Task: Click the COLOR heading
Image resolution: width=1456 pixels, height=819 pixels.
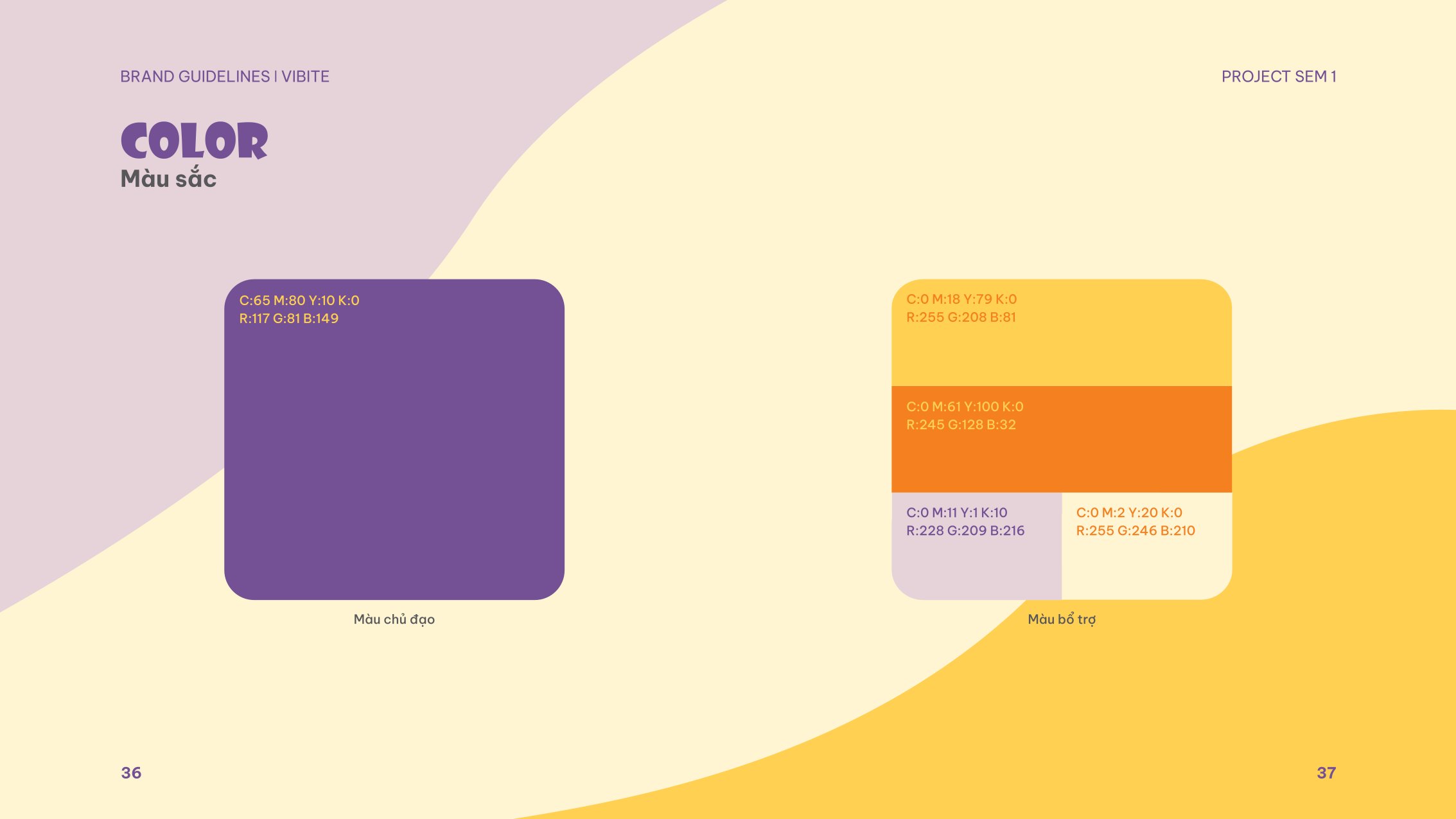Action: [194, 140]
